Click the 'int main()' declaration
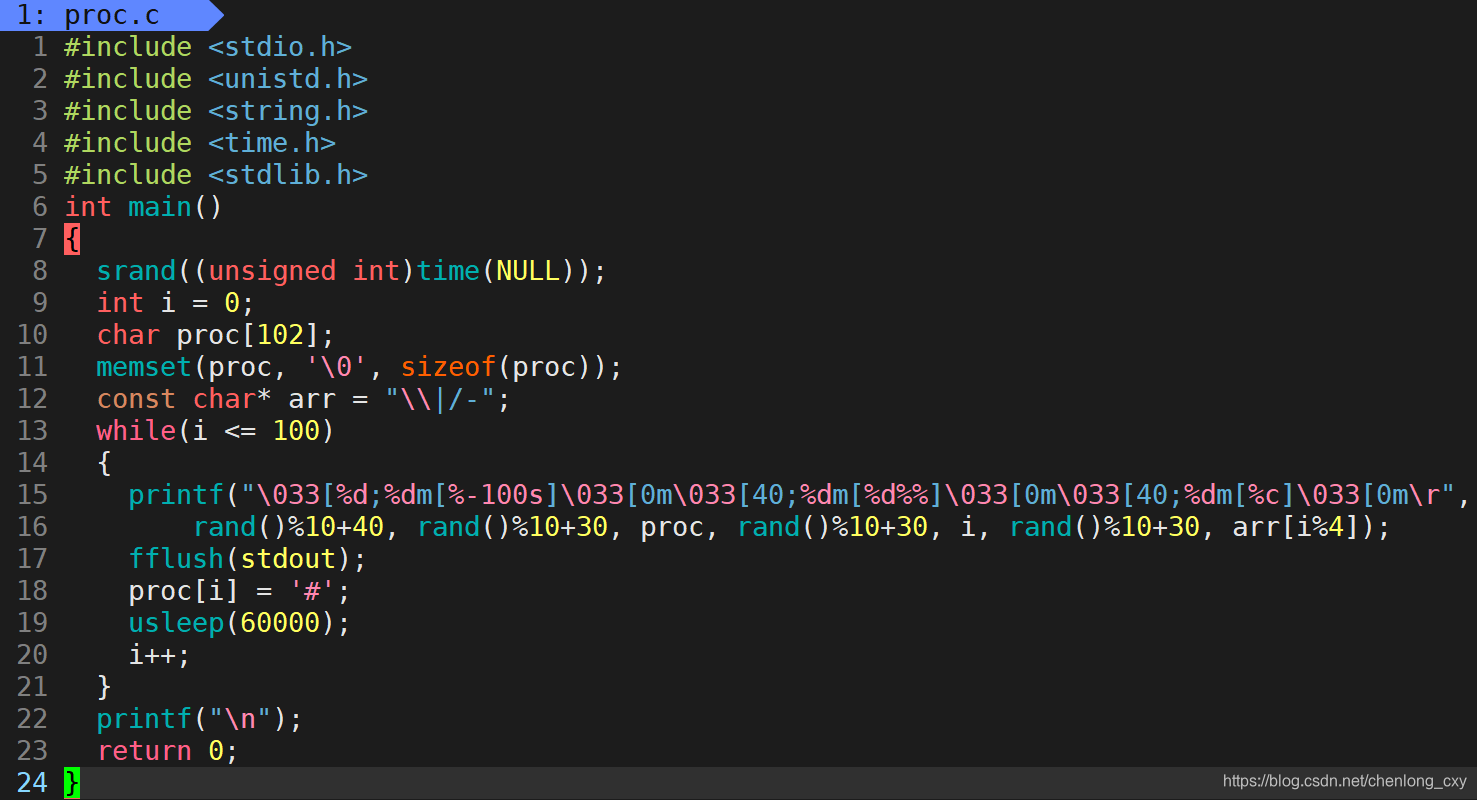The height and width of the screenshot is (800, 1477). point(143,207)
